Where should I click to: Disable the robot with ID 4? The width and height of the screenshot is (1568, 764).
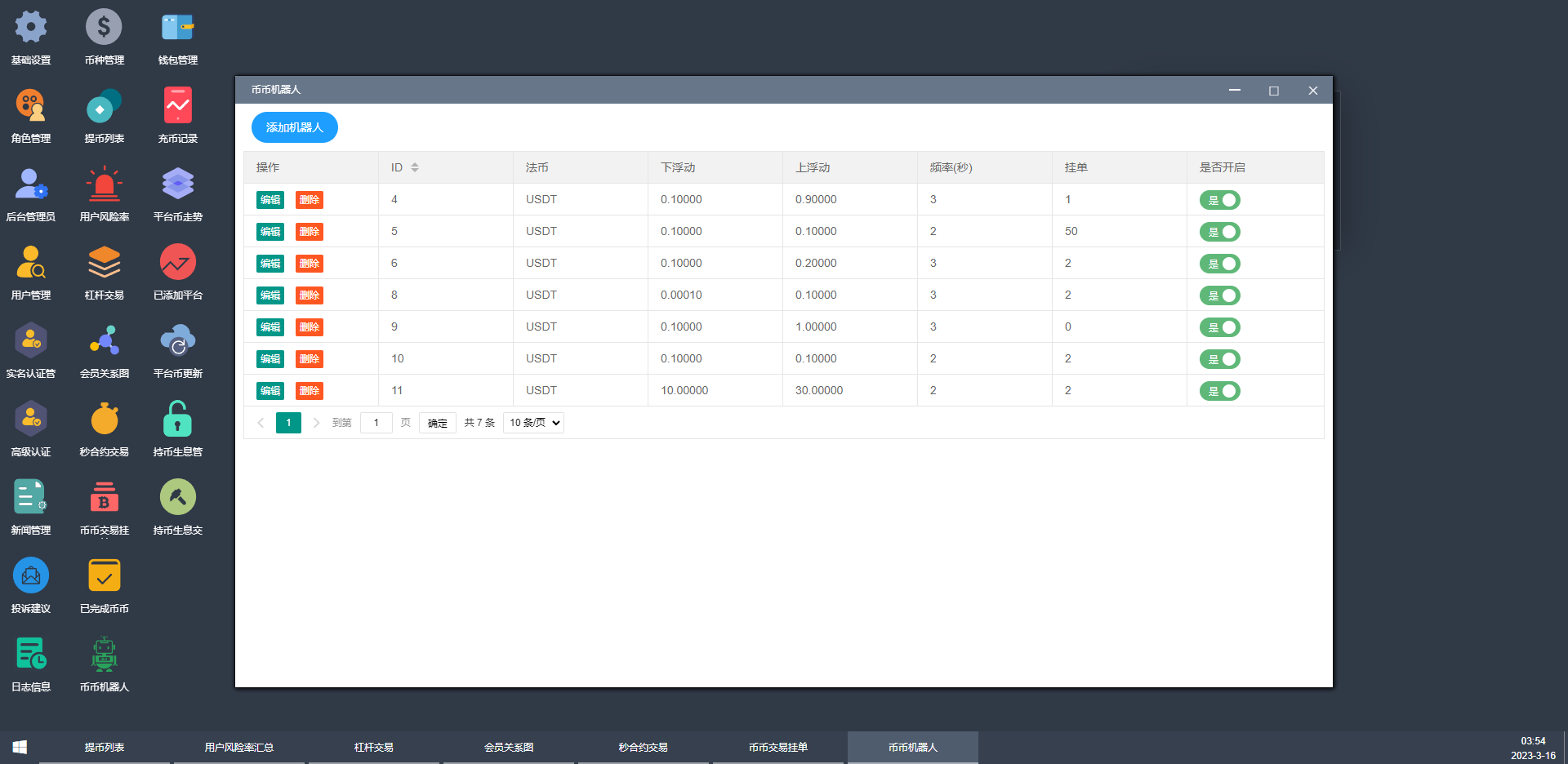1219,200
